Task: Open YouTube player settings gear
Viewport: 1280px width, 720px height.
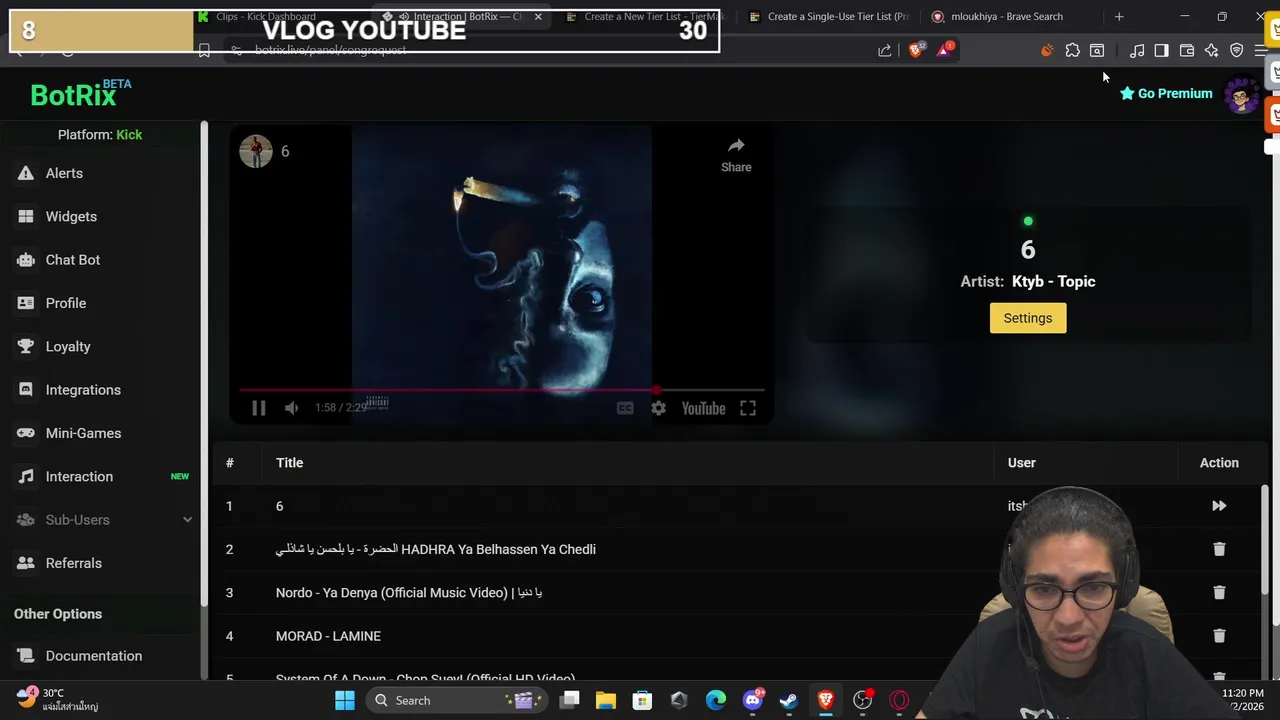Action: pos(658,408)
